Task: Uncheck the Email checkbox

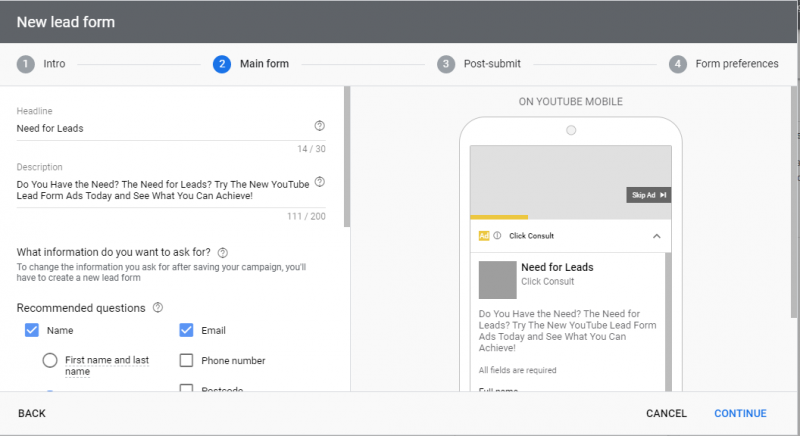Action: point(186,330)
